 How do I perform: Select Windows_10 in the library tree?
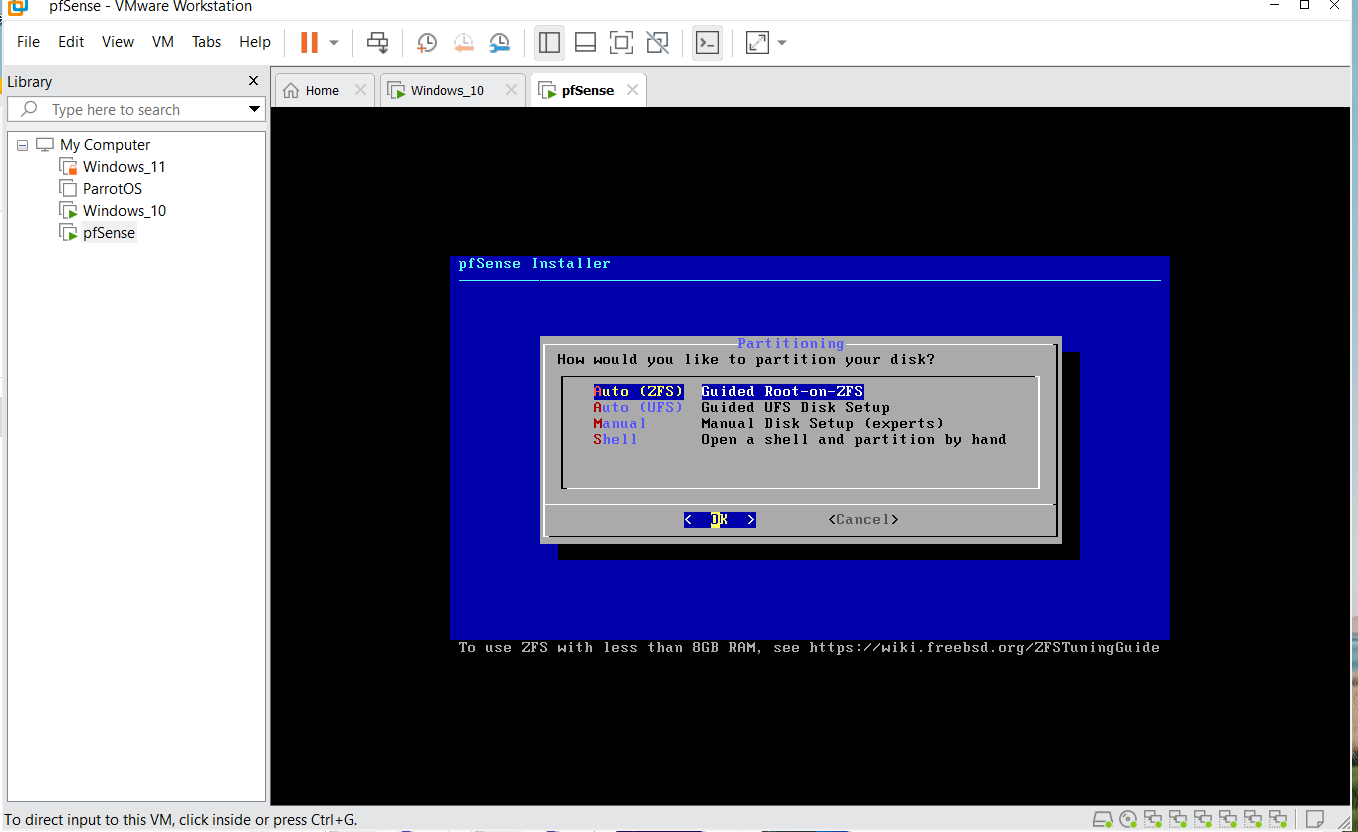[124, 211]
